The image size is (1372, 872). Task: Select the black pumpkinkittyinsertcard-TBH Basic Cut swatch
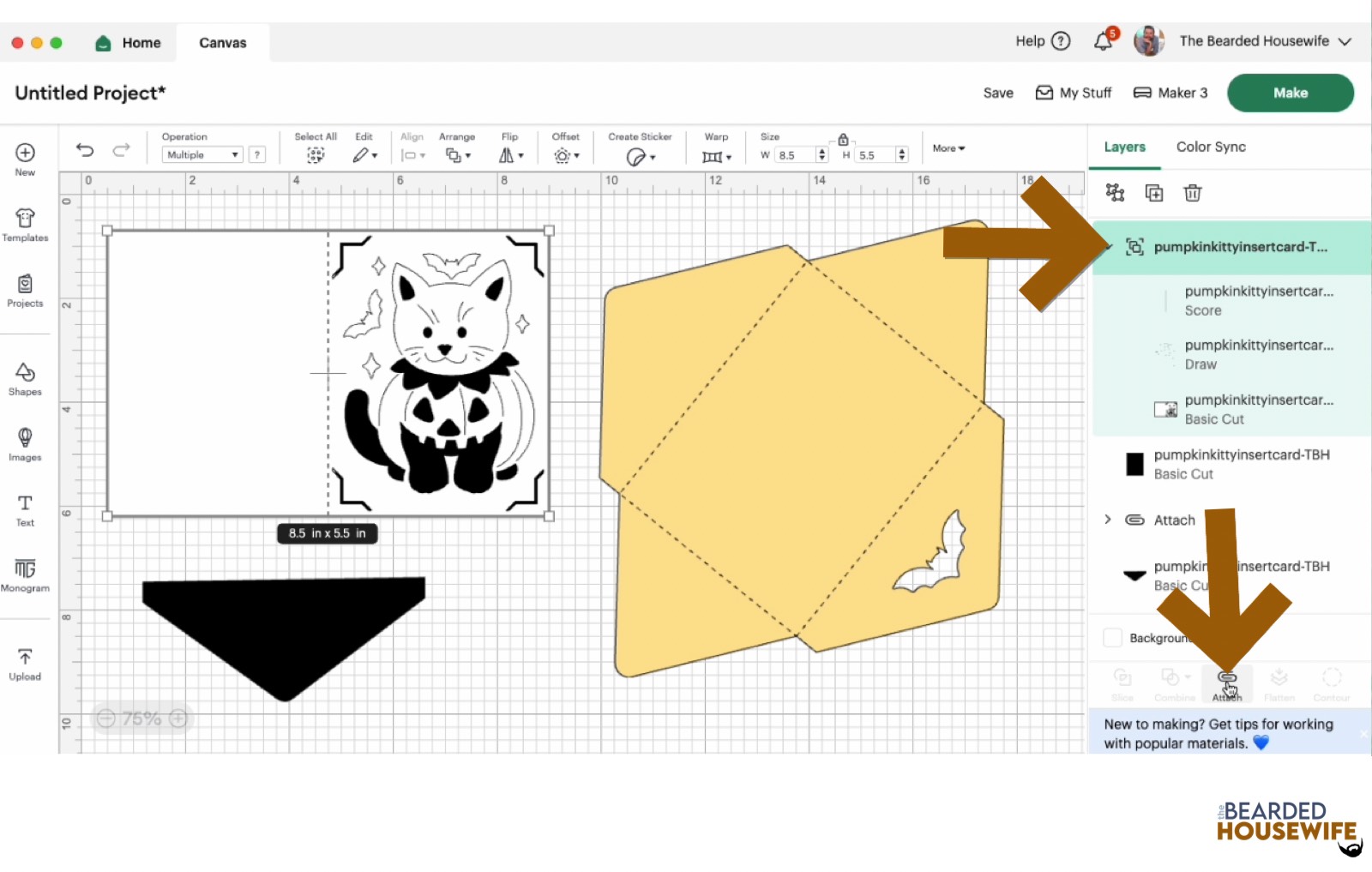(x=1134, y=464)
